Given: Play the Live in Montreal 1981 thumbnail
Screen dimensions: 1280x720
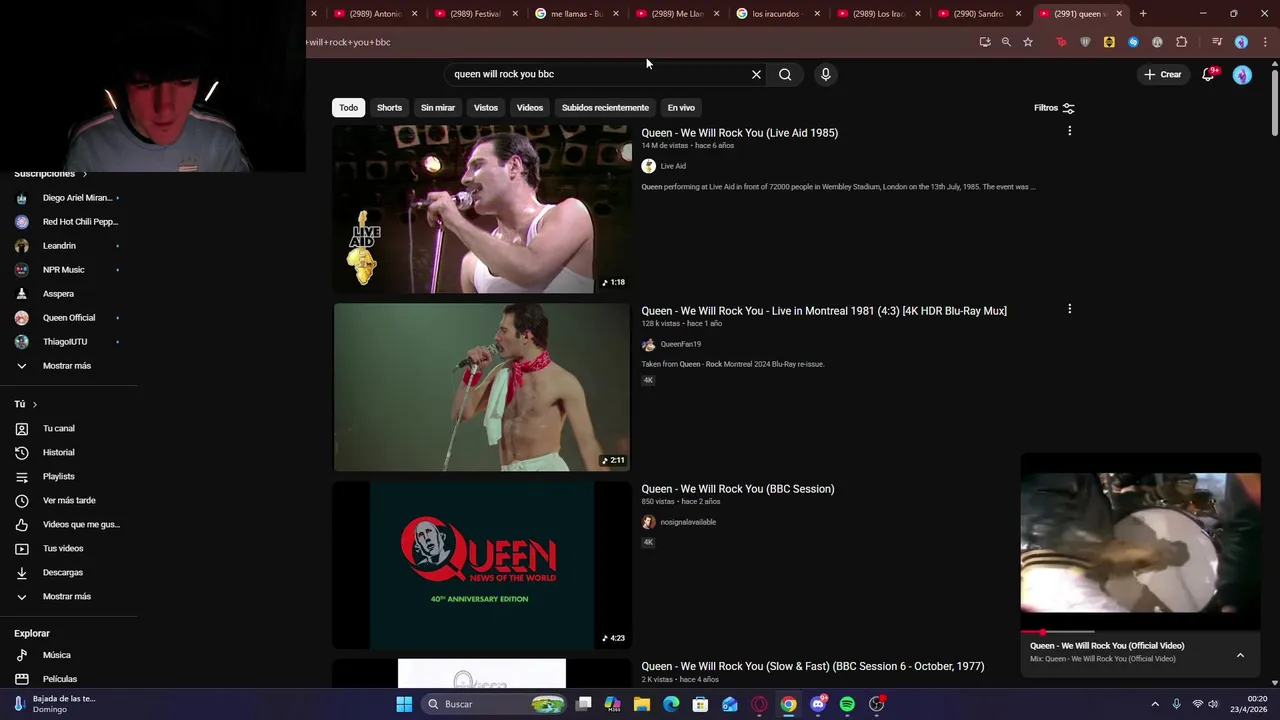Looking at the screenshot, I should [x=482, y=387].
